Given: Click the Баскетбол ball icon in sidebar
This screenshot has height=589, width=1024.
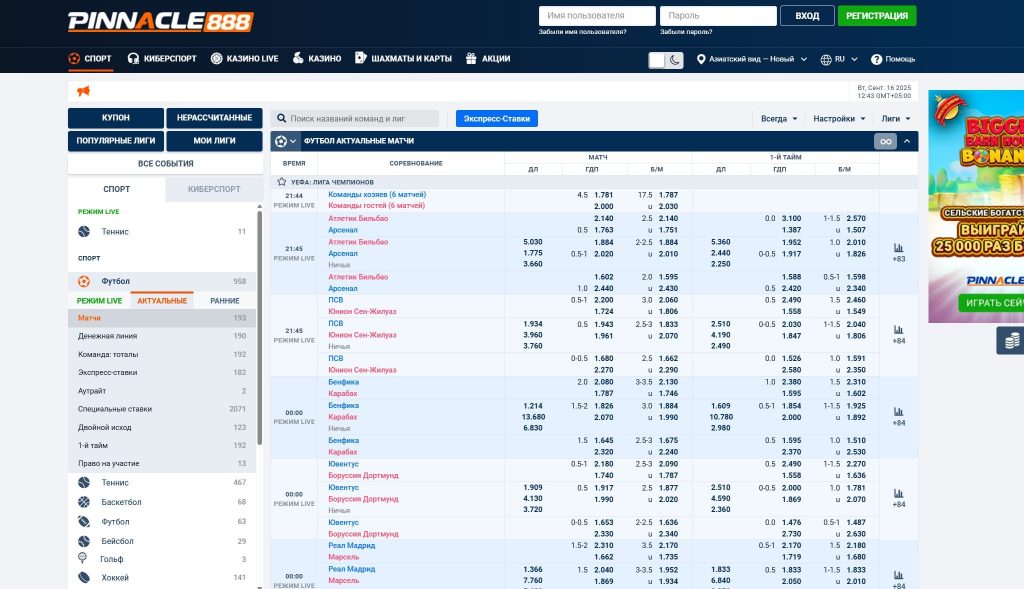Looking at the screenshot, I should pyautogui.click(x=84, y=501).
